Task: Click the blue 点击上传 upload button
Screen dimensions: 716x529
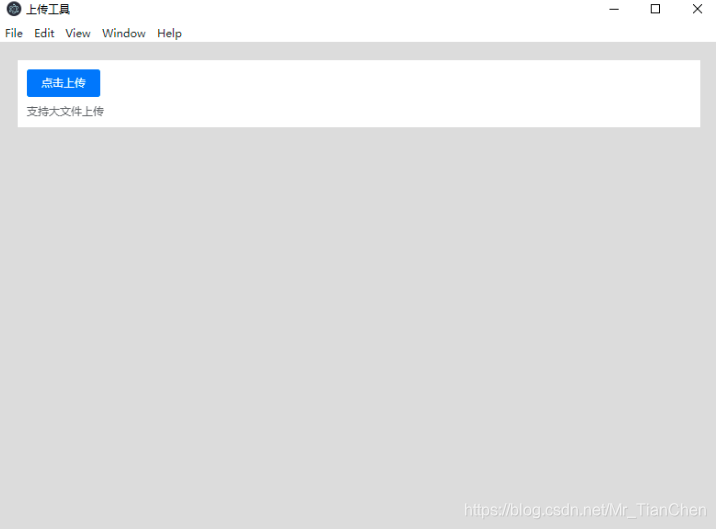Action: tap(63, 83)
